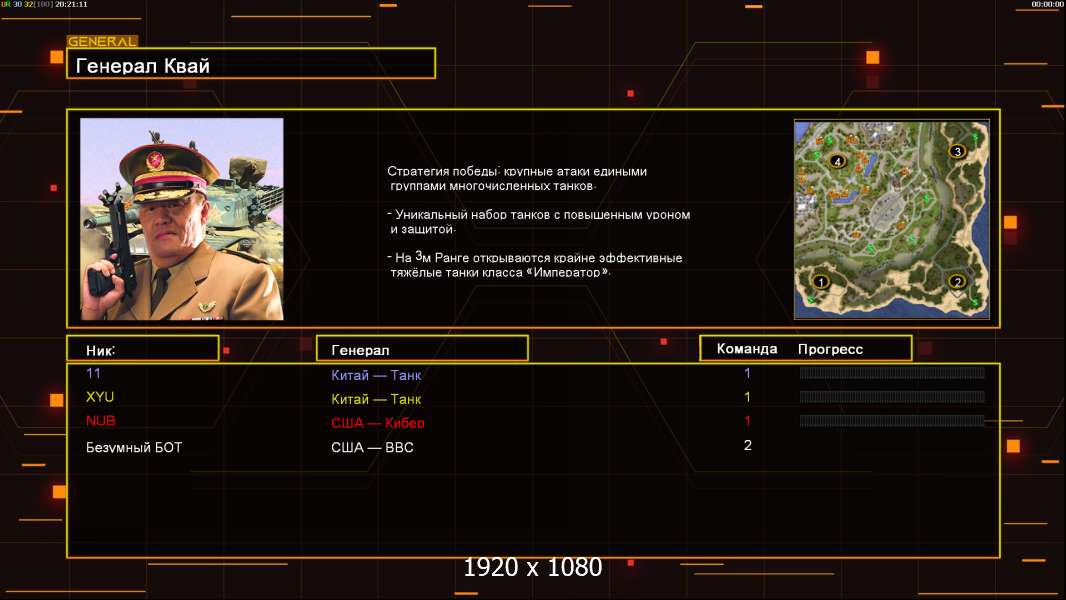
Task: Click team number for player 11
Action: 747,373
